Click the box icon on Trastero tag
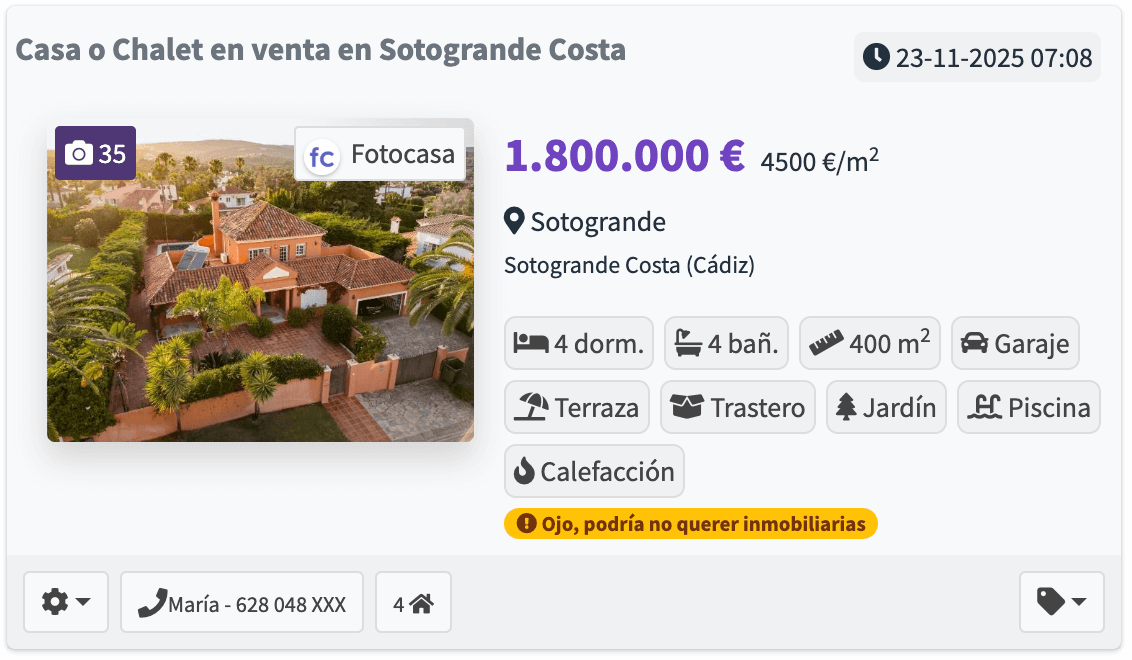 687,408
